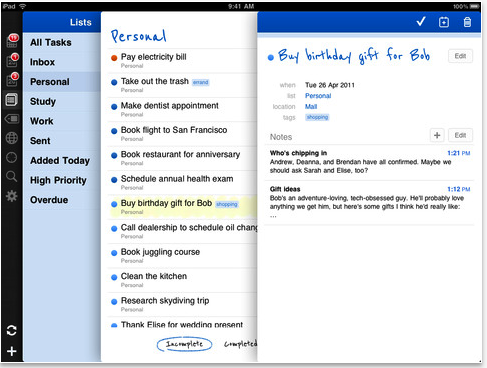Open Book juggling course task
This screenshot has width=487, height=368.
(x=182, y=255)
